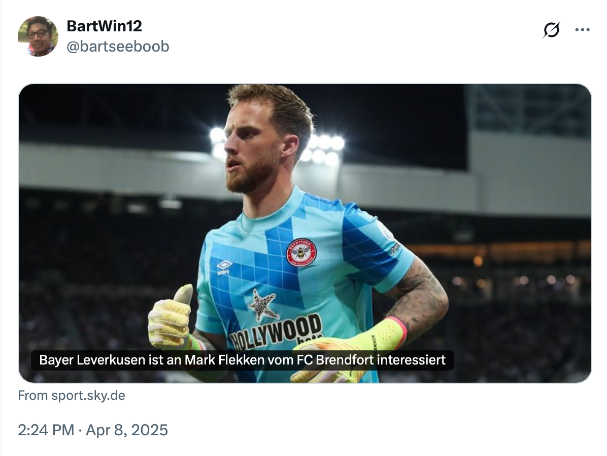Click the goalkeeper's yellow glove

[169, 320]
